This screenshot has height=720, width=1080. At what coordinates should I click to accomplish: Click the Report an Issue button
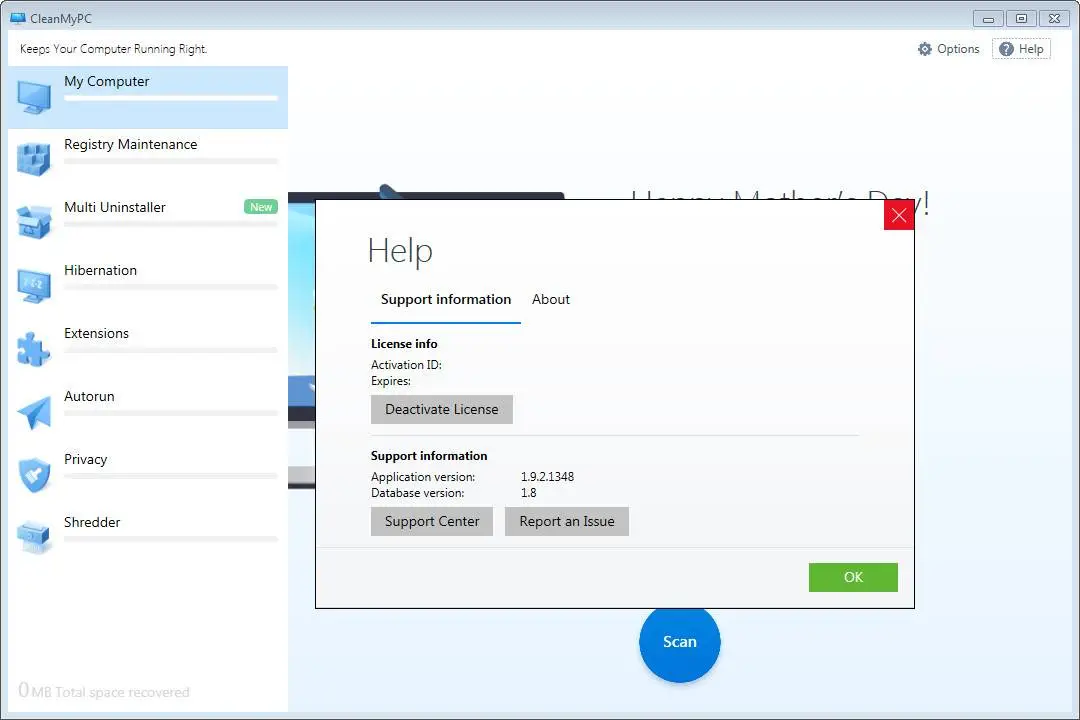click(567, 522)
